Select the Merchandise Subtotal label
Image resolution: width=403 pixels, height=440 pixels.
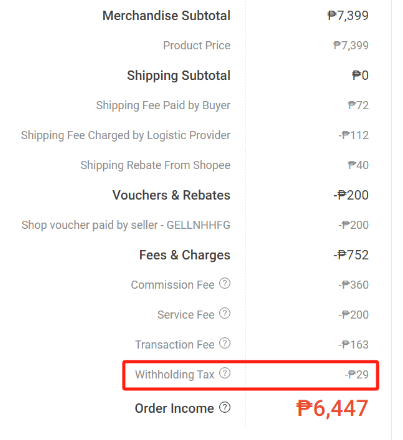click(x=166, y=16)
